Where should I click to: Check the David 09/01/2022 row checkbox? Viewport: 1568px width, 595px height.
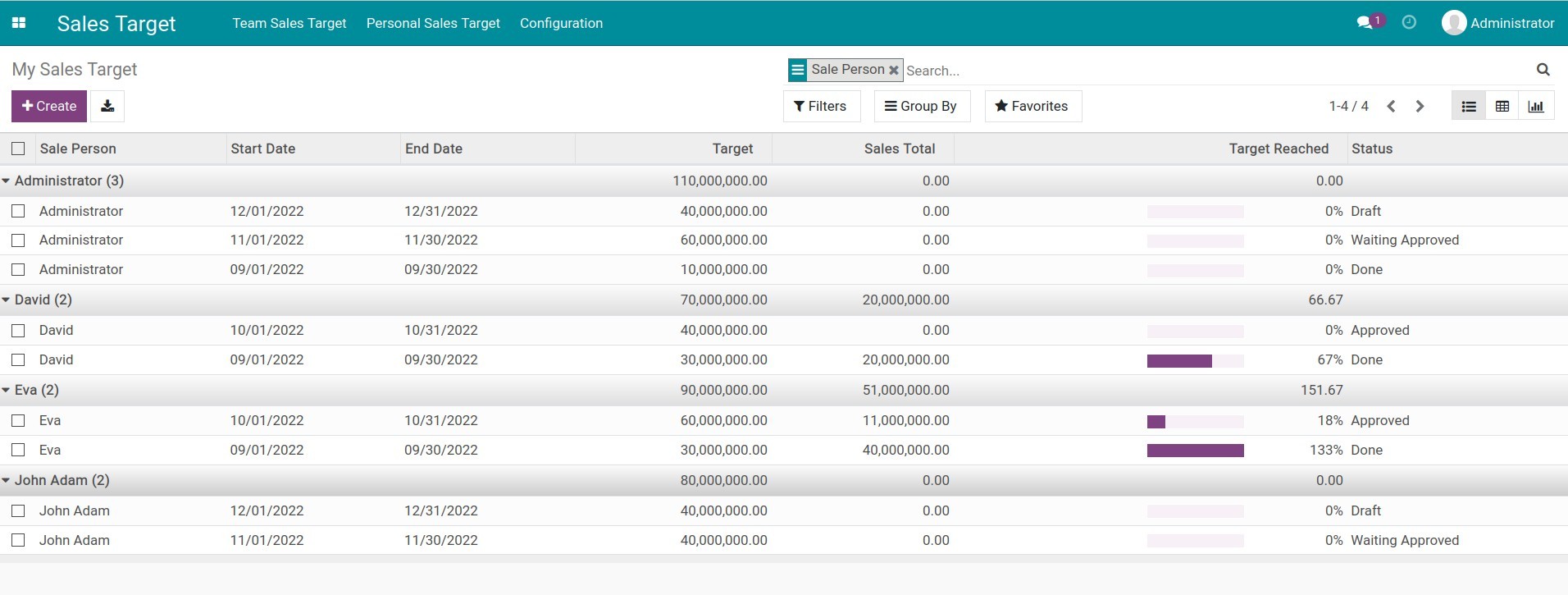[18, 359]
